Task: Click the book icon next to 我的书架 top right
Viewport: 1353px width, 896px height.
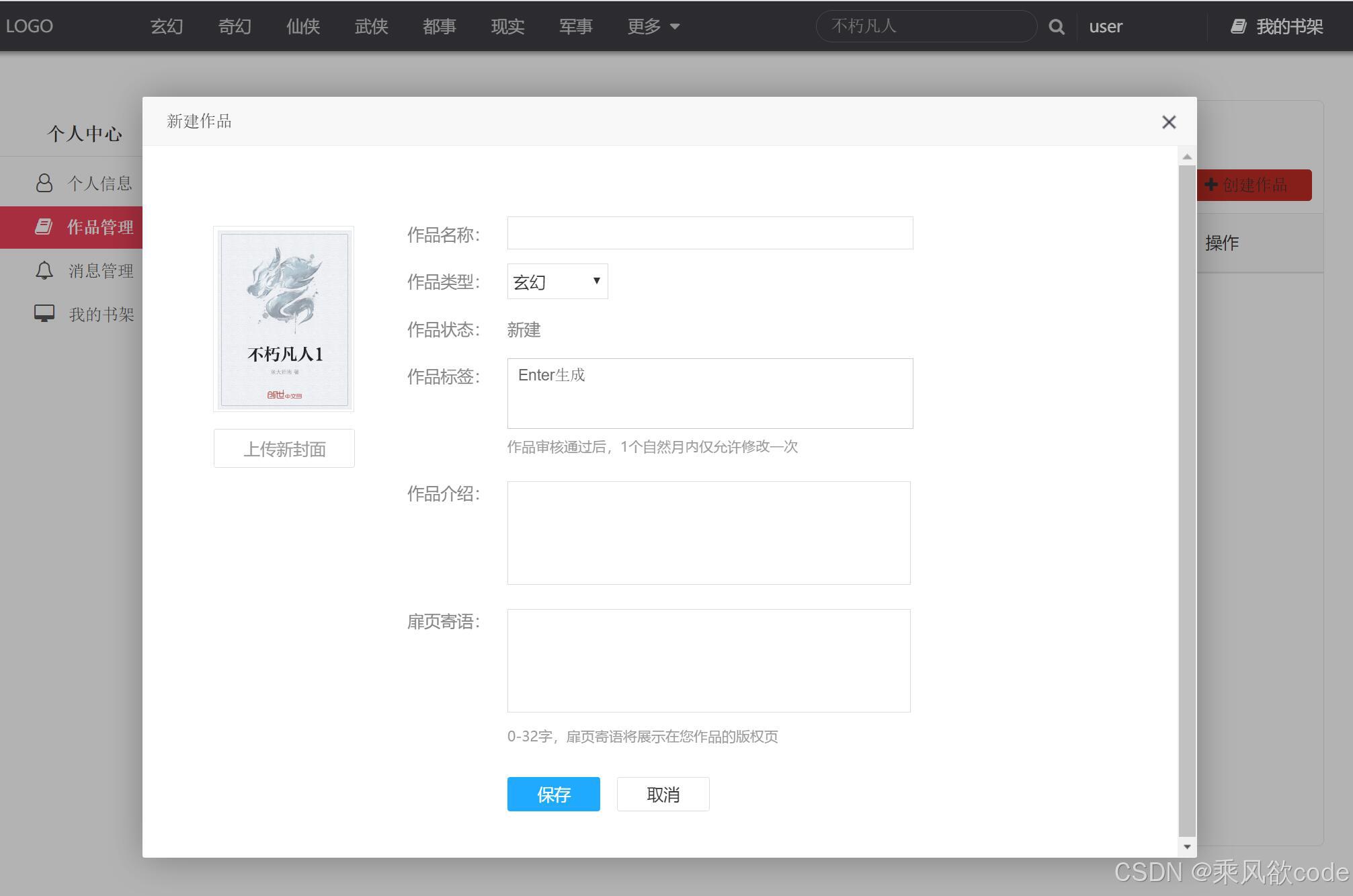Action: pyautogui.click(x=1239, y=26)
